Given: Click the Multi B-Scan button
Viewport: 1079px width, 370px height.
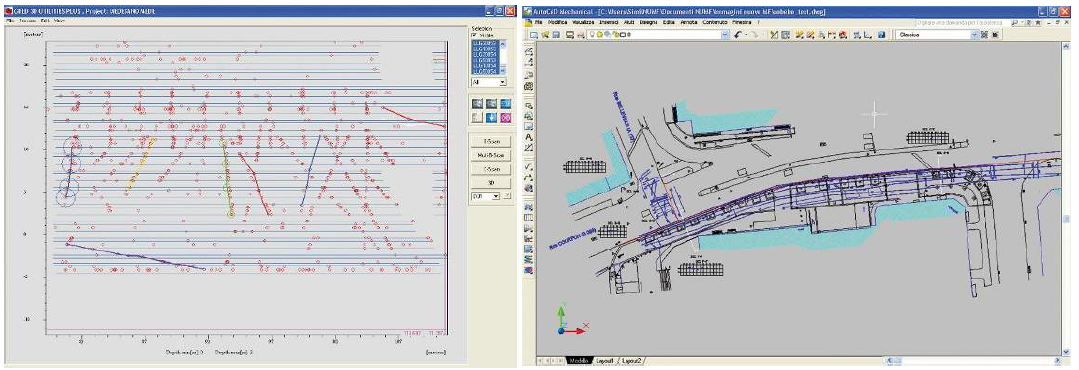Looking at the screenshot, I should 491,155.
